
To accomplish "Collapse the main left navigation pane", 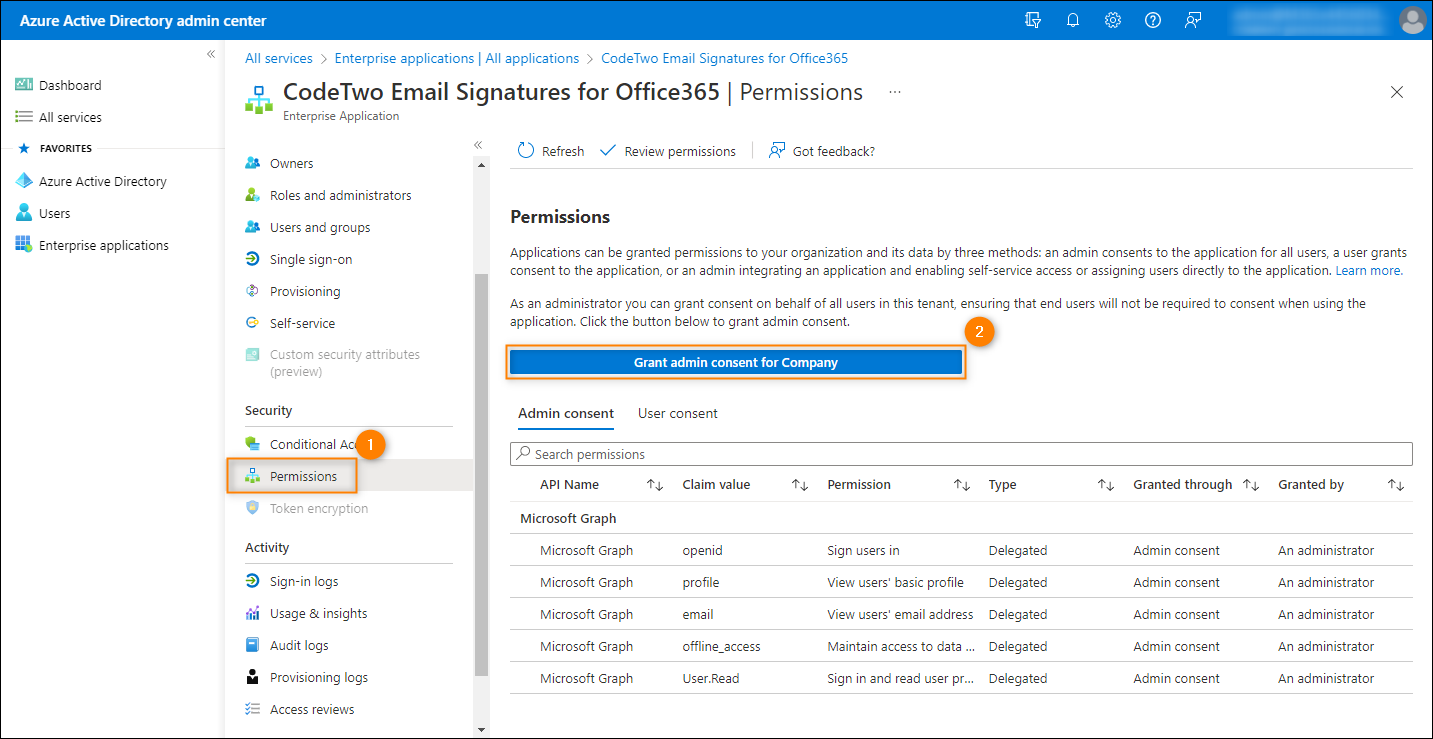I will 211,54.
